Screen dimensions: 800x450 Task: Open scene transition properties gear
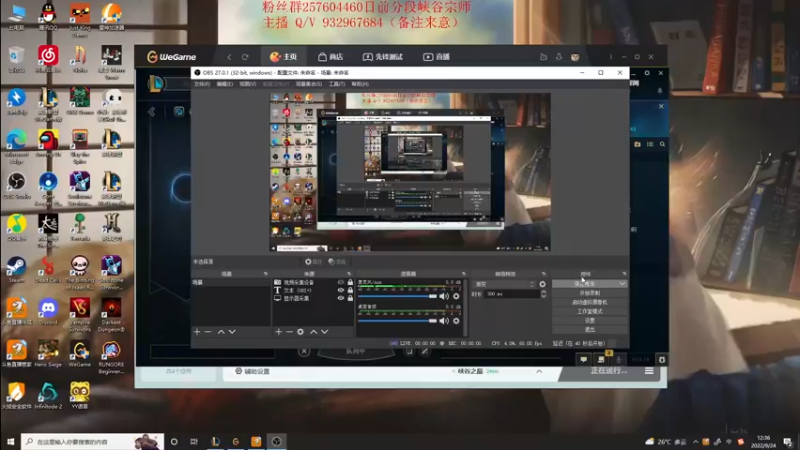coord(542,284)
